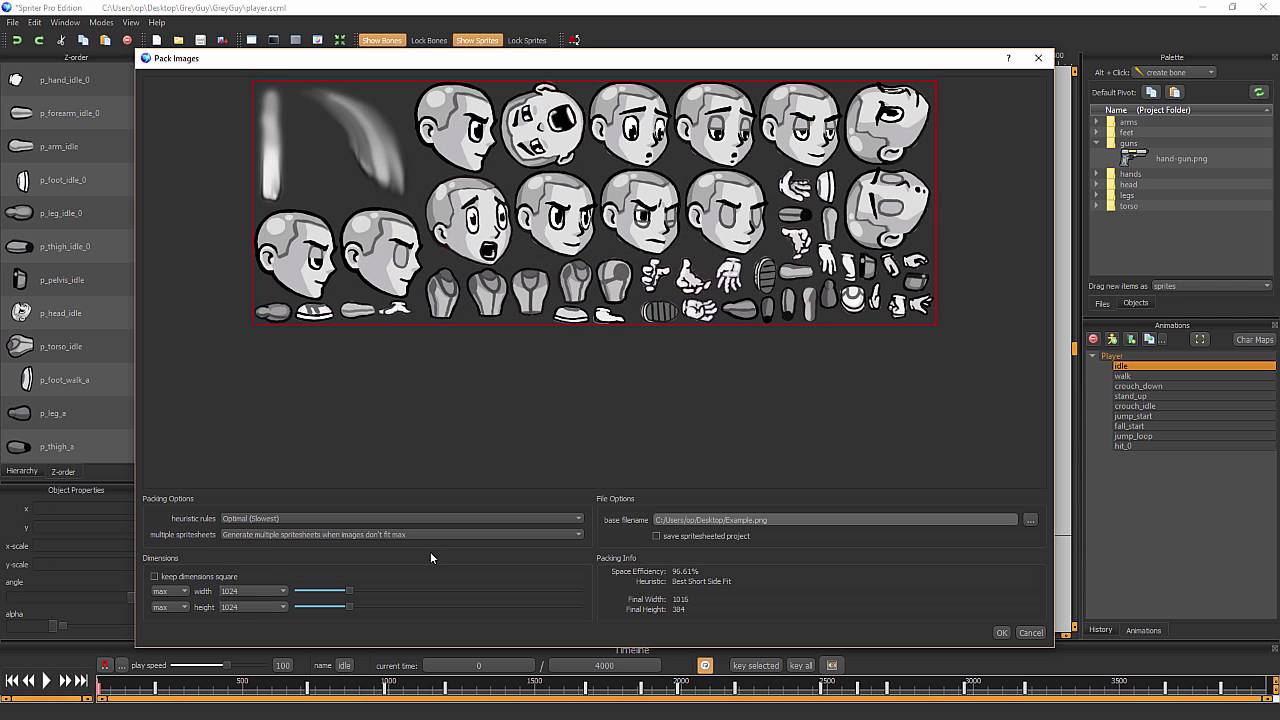This screenshot has height=720, width=1280.
Task: Open the multiple spritesheets dropdown
Action: tap(402, 534)
